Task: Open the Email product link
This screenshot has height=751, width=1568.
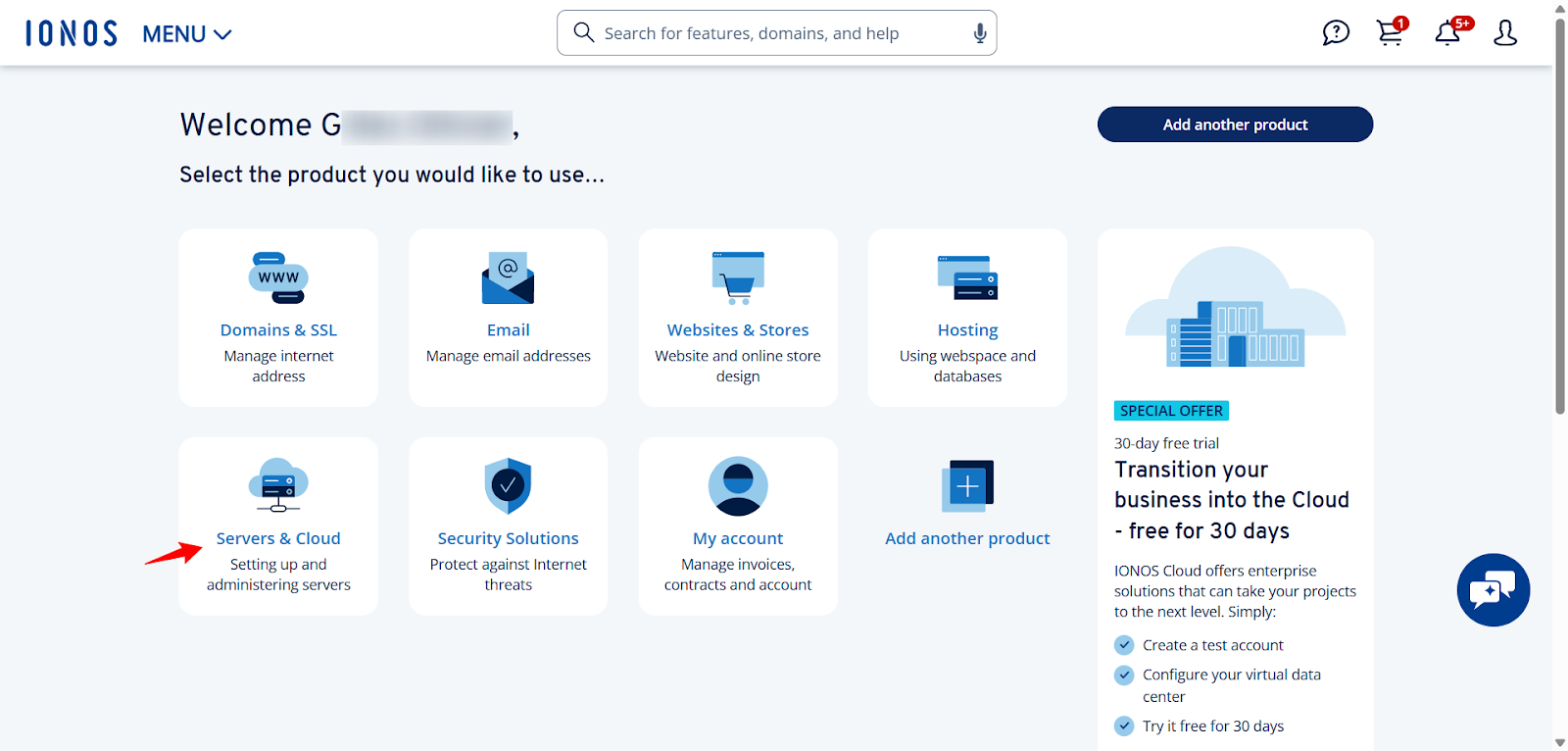Action: 508,330
